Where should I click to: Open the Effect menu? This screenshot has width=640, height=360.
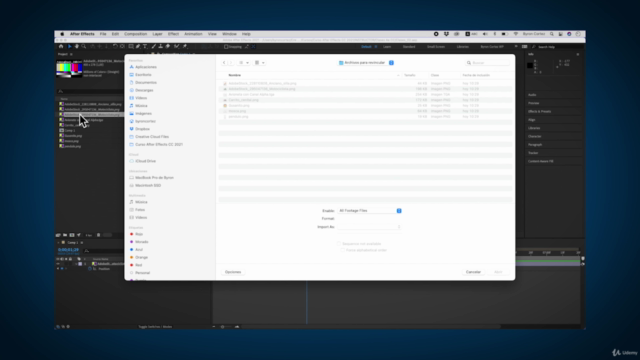173,34
